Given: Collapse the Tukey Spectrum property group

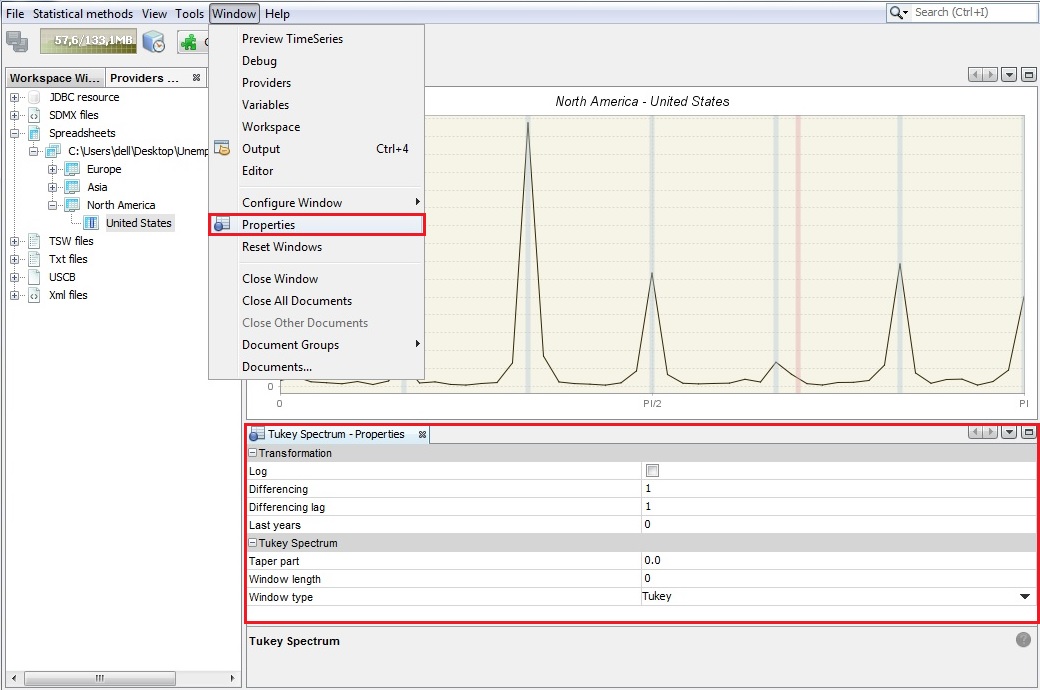Looking at the screenshot, I should click(x=253, y=543).
